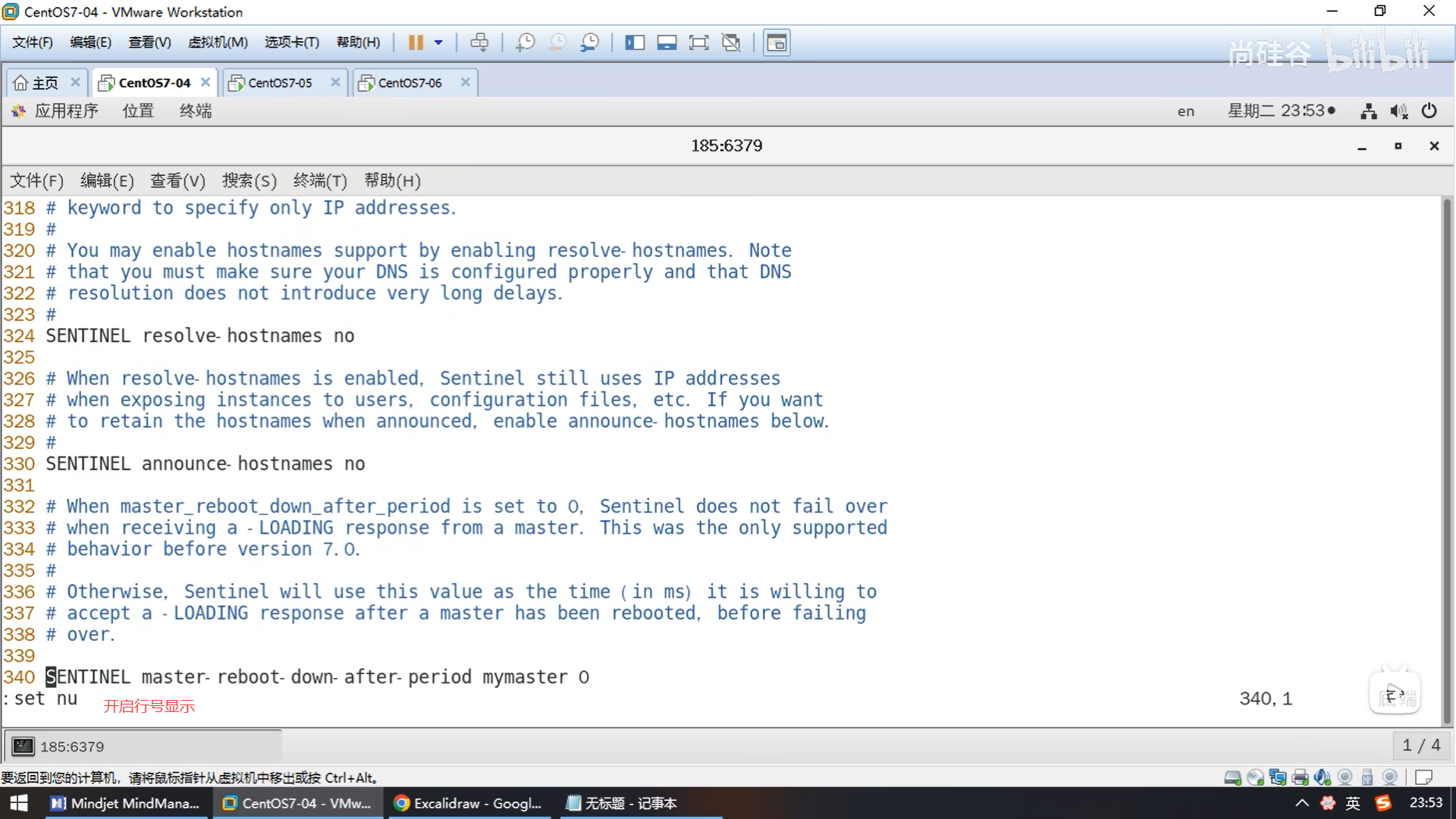1456x819 pixels.
Task: Close the CentOS7-06 tab
Action: [466, 82]
